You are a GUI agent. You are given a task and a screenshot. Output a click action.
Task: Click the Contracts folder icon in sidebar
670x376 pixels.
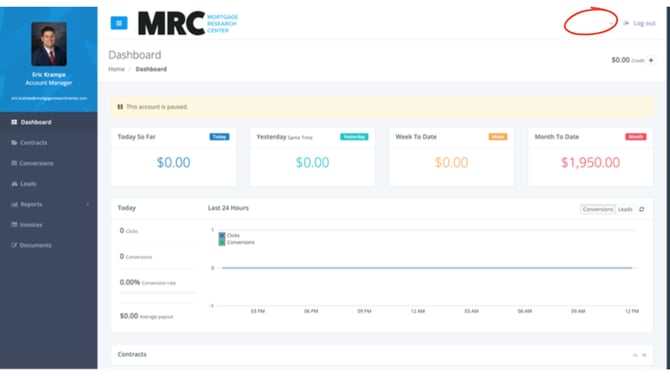tap(14, 143)
